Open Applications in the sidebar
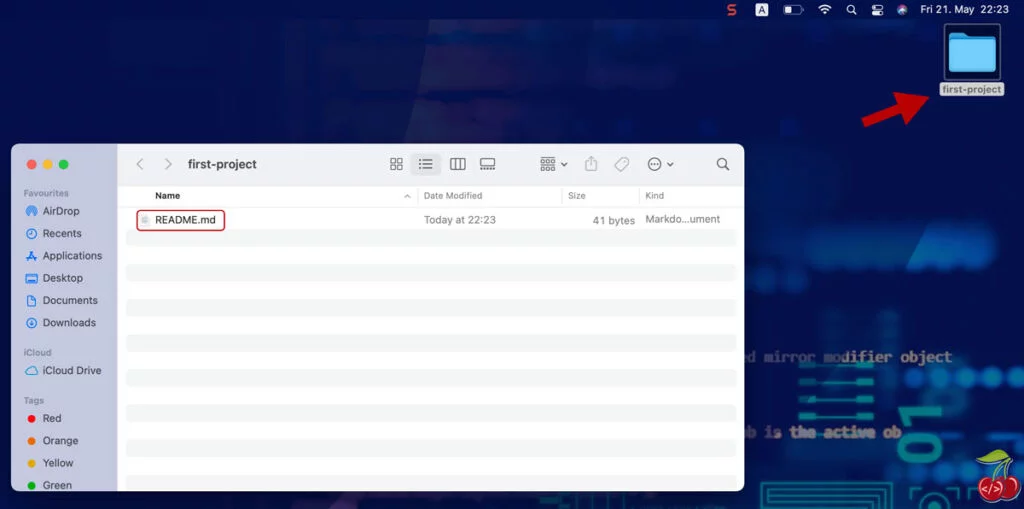The width and height of the screenshot is (1024, 509). [x=63, y=255]
